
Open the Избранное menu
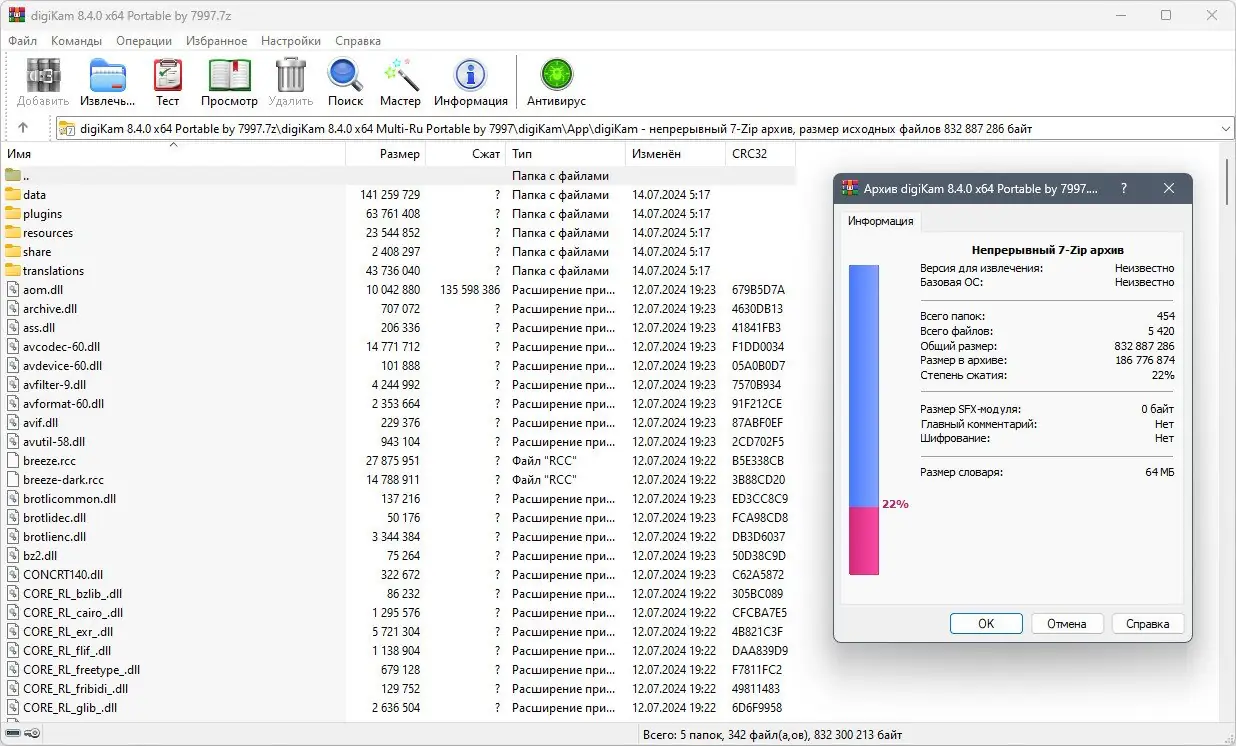coord(216,41)
